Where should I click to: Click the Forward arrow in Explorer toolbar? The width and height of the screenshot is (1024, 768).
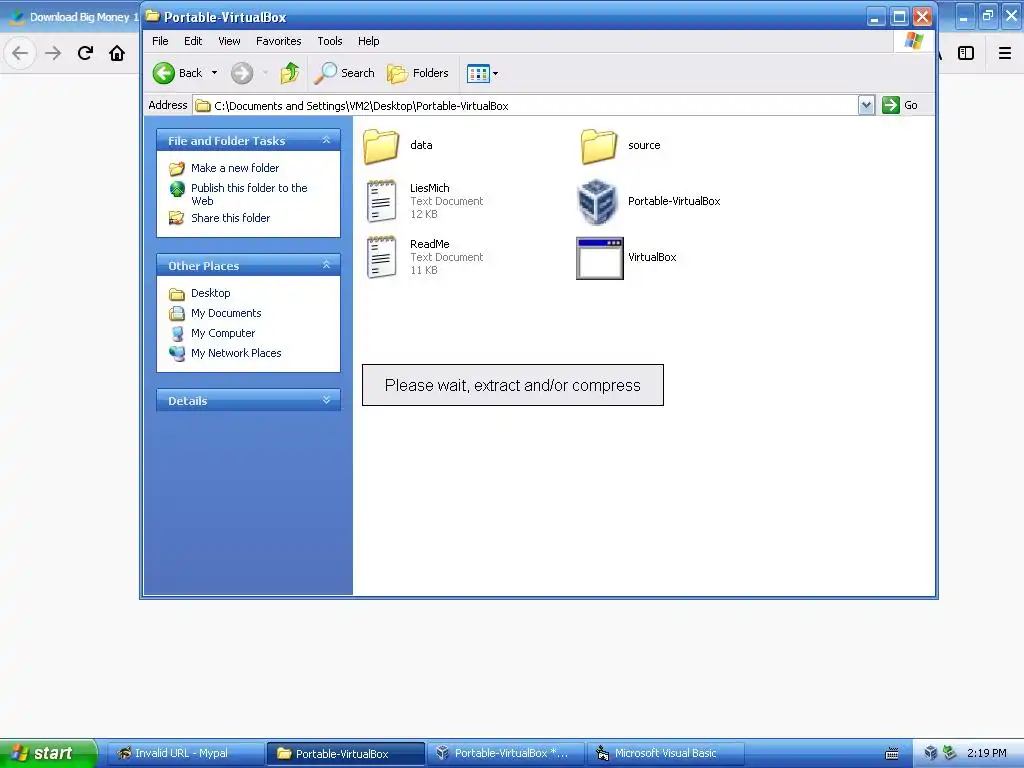tap(242, 73)
